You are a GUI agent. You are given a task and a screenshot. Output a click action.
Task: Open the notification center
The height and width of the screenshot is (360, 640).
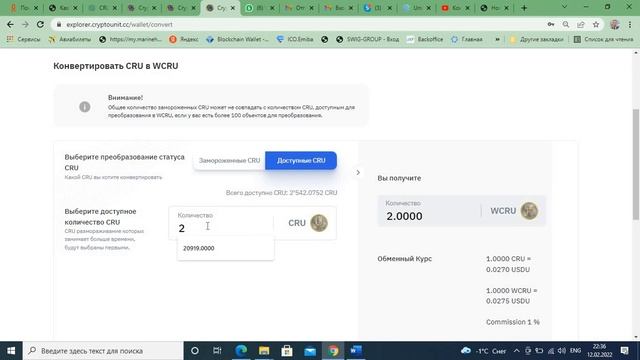tap(624, 351)
